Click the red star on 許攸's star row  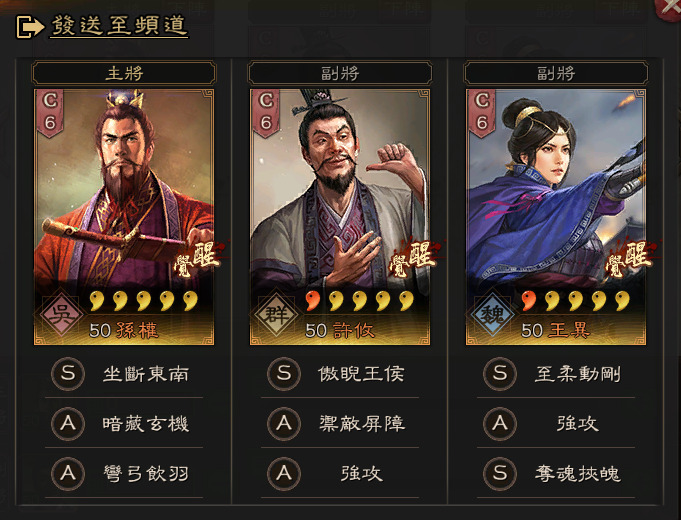[312, 301]
